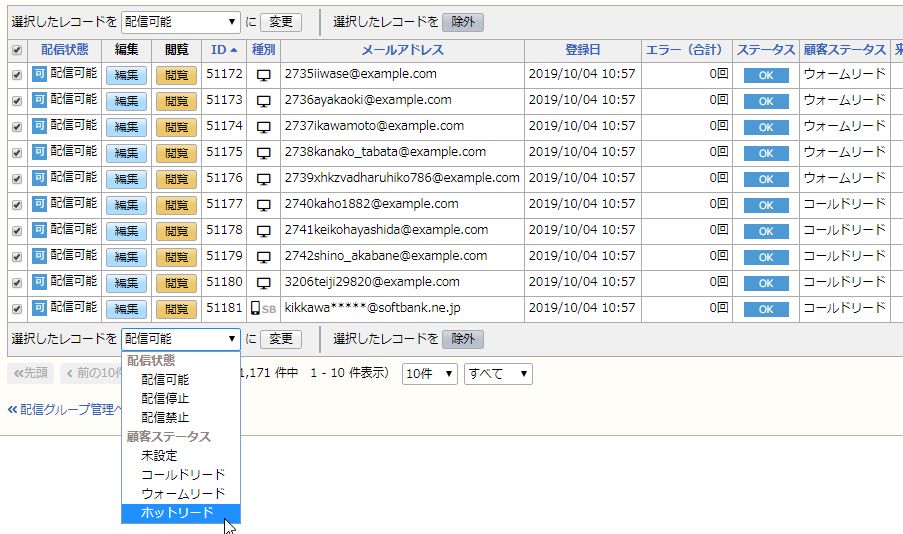
Task: Click 編集 button for ID 51181
Action: coord(126,309)
